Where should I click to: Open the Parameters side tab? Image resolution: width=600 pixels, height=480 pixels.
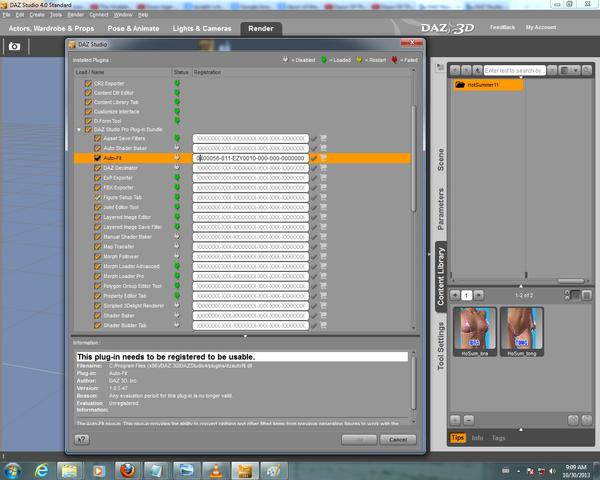coord(440,209)
